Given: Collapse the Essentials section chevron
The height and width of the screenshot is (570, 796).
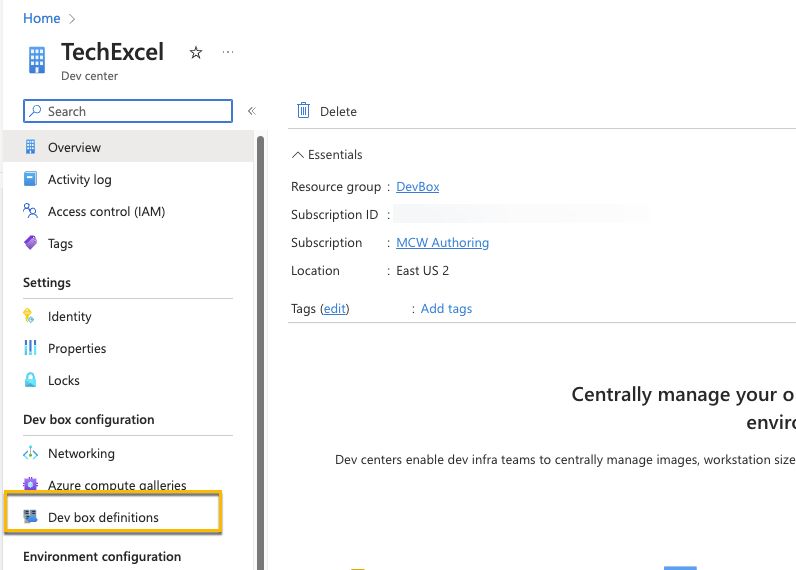Looking at the screenshot, I should (298, 155).
